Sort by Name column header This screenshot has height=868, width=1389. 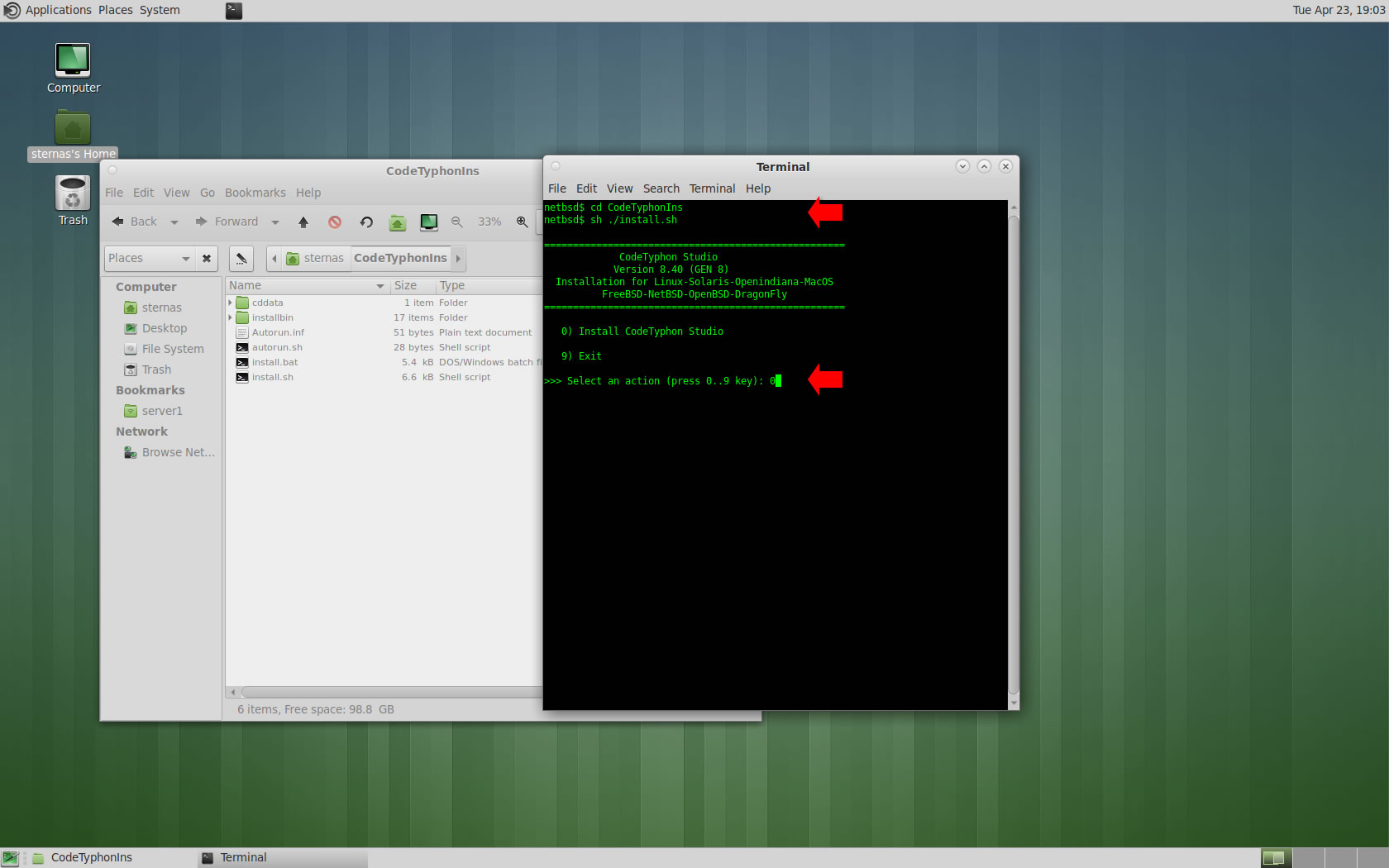(x=307, y=286)
